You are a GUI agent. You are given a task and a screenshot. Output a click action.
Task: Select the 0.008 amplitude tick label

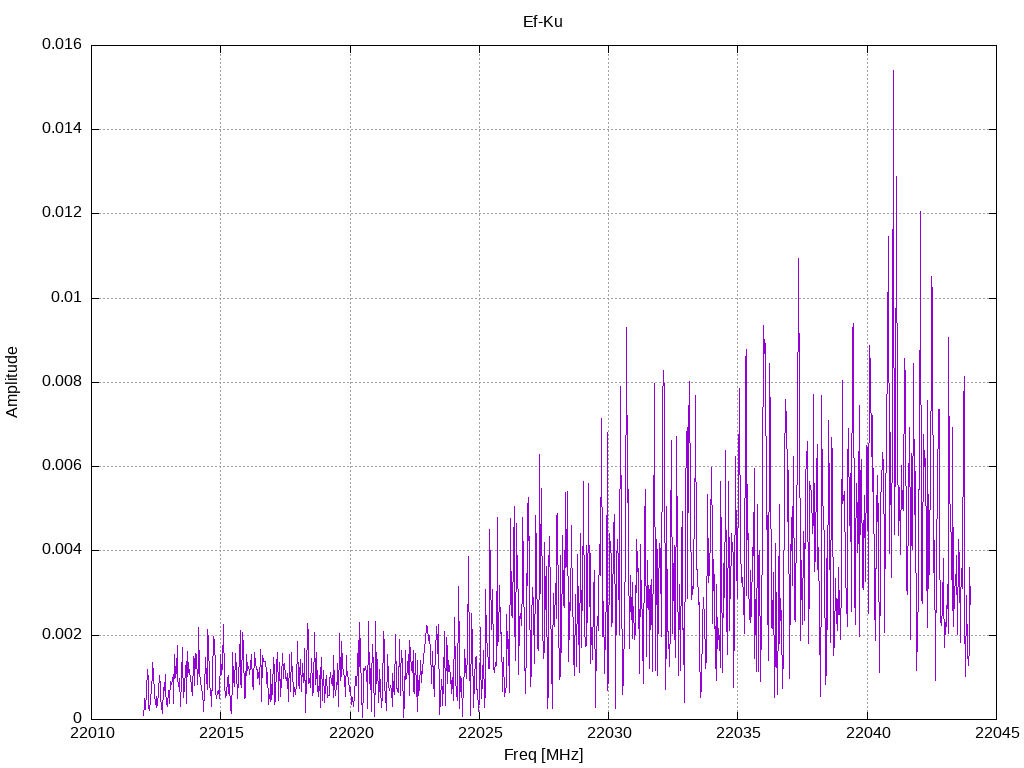[62, 382]
